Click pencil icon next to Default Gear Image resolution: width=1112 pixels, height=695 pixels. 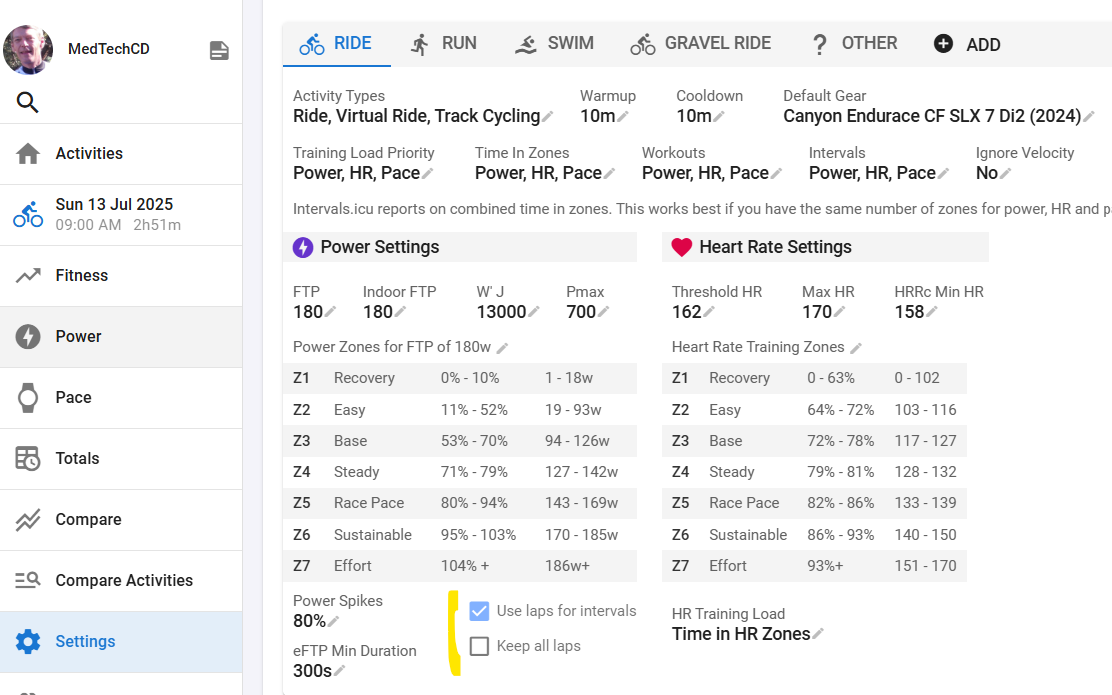pos(1089,117)
